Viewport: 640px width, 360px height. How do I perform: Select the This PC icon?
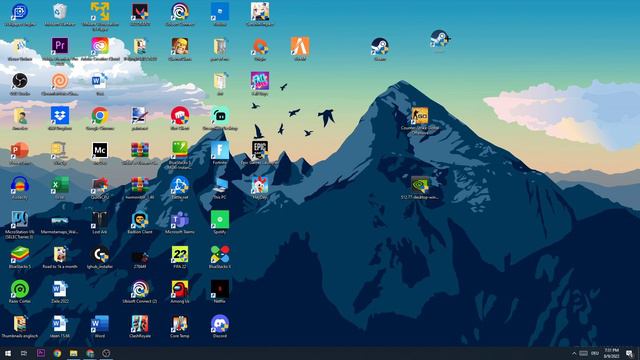220,185
